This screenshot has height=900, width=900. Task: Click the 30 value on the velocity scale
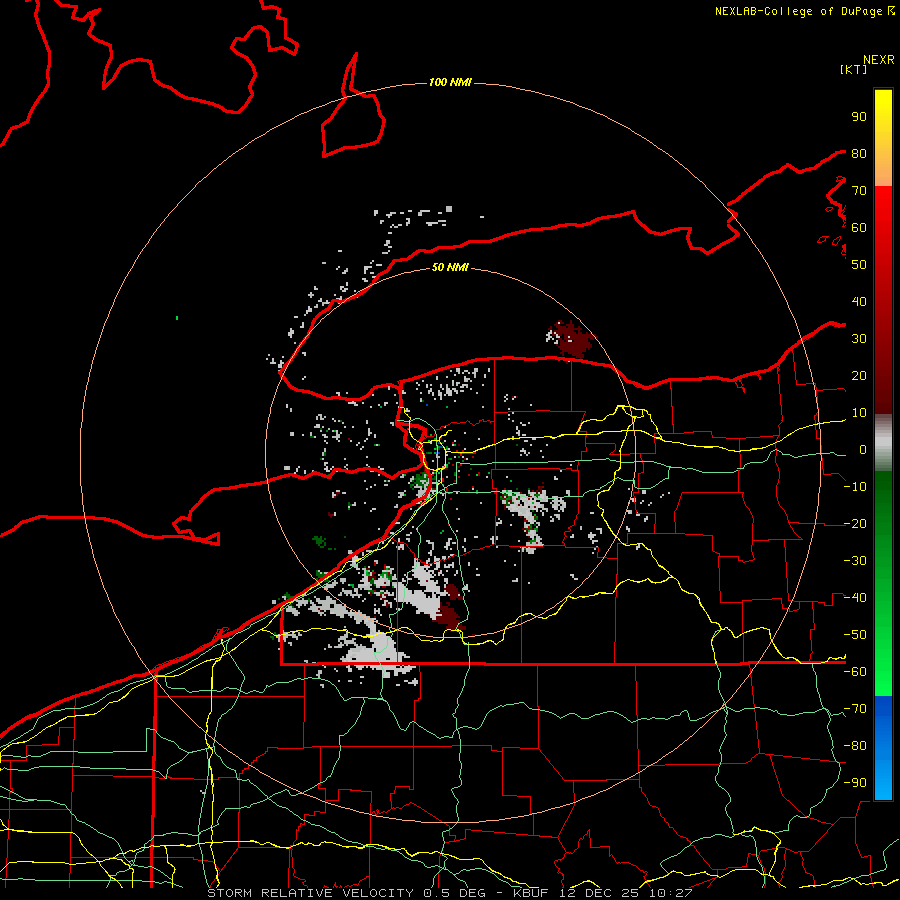click(x=859, y=339)
